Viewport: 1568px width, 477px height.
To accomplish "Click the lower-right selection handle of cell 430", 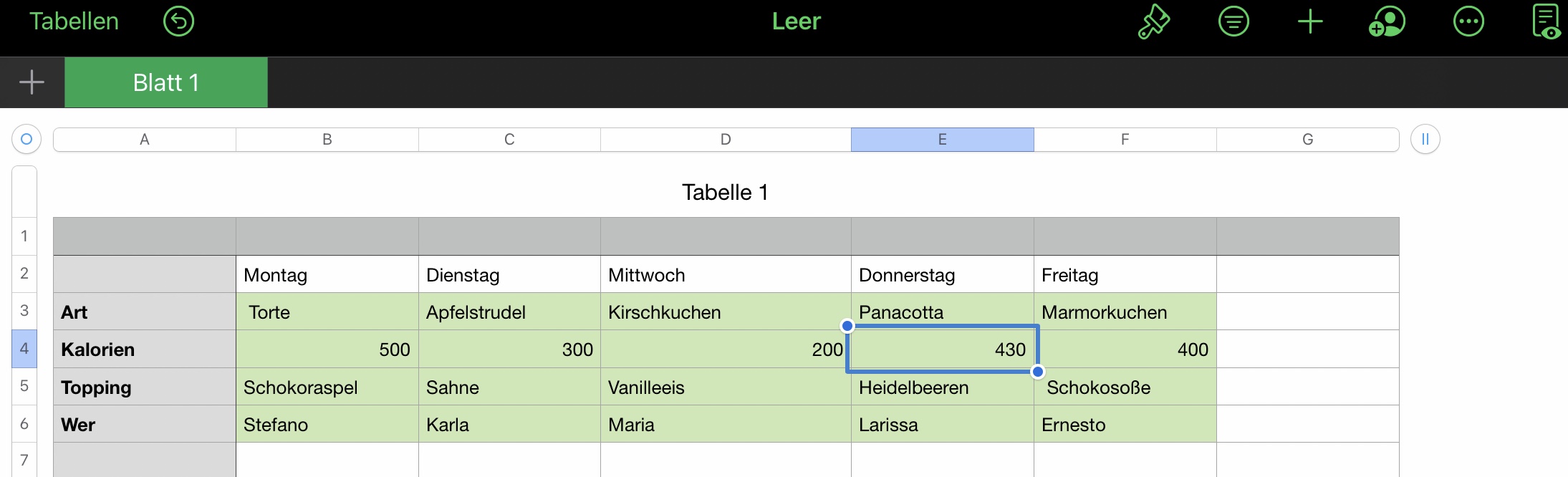I will [1037, 372].
